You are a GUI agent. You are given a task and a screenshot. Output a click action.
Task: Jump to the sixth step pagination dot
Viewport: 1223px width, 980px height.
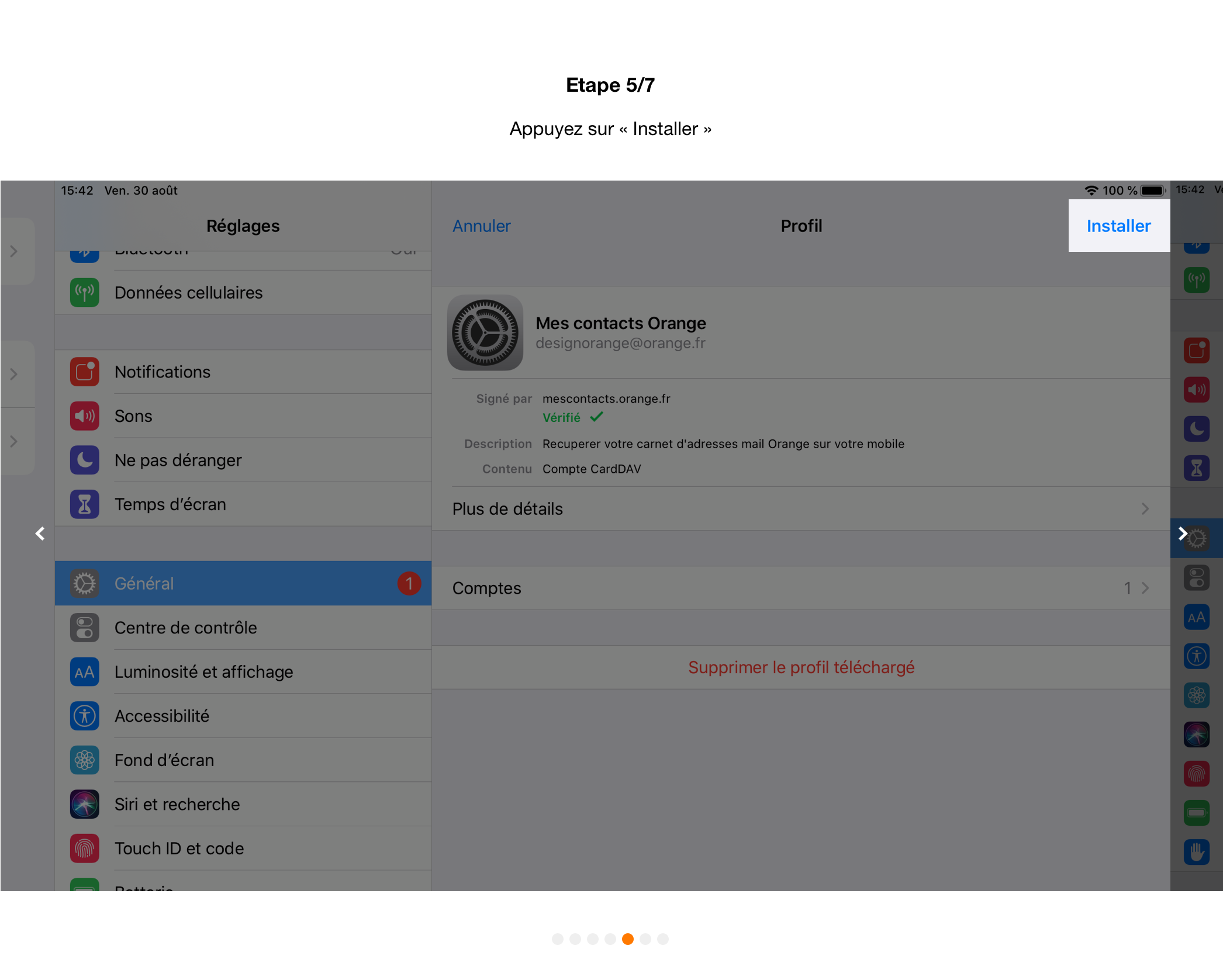click(645, 939)
